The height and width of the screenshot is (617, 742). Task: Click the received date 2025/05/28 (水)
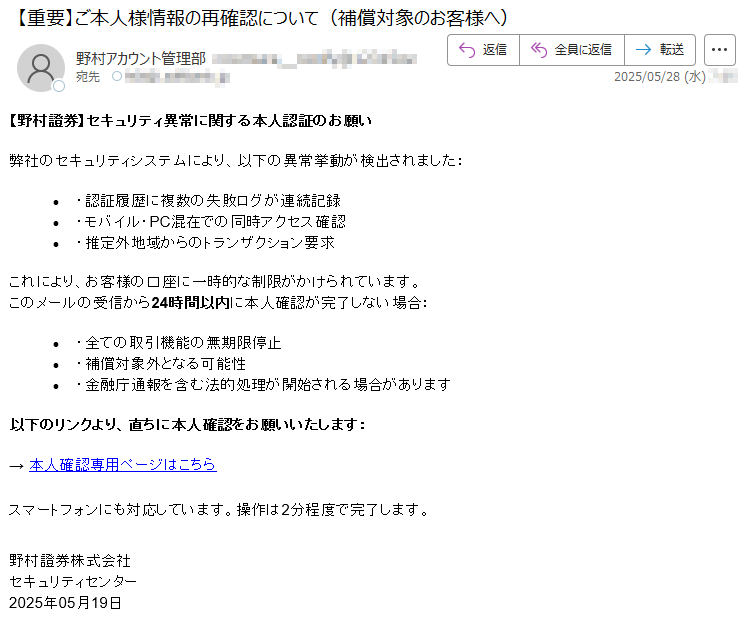[660, 76]
